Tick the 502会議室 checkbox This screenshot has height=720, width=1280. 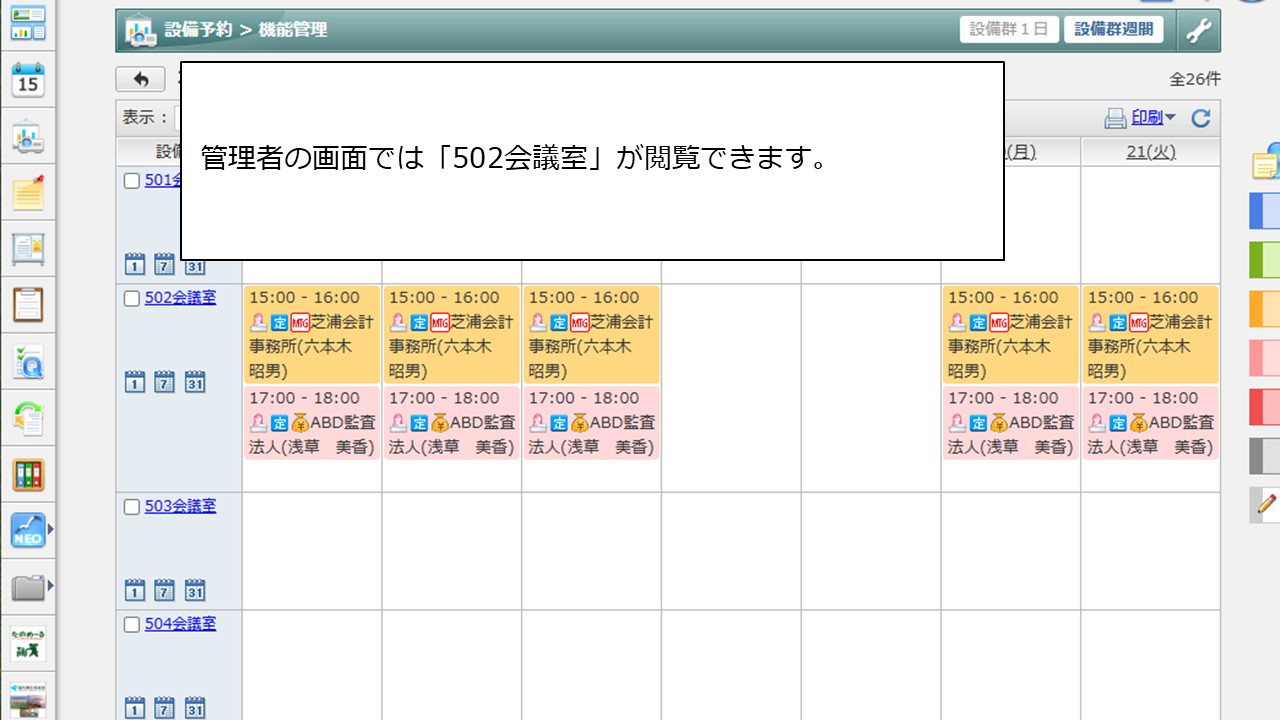(132, 298)
